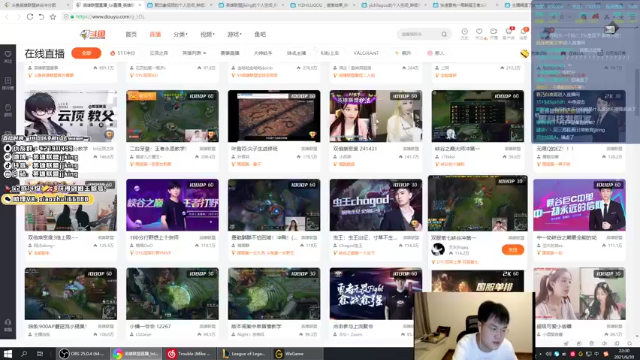Click the taskbar search icon

[24, 354]
